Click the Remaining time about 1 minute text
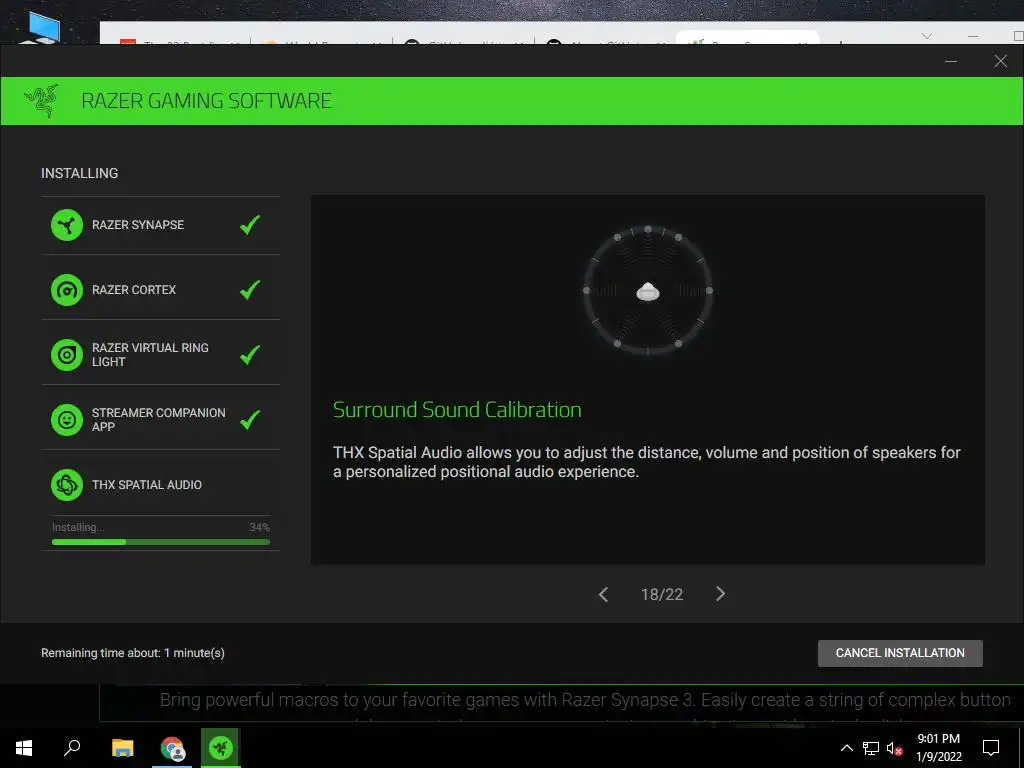 tap(133, 653)
